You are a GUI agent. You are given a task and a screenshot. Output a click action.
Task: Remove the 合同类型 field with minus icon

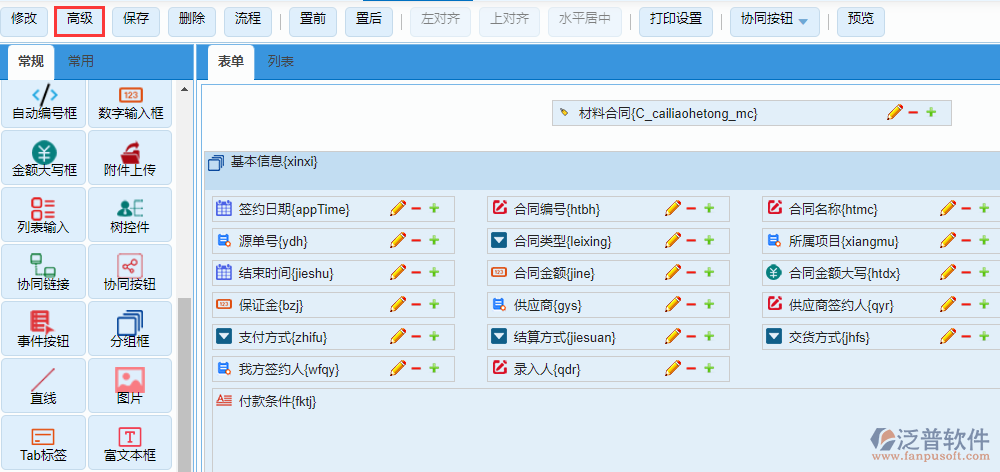[x=691, y=240]
